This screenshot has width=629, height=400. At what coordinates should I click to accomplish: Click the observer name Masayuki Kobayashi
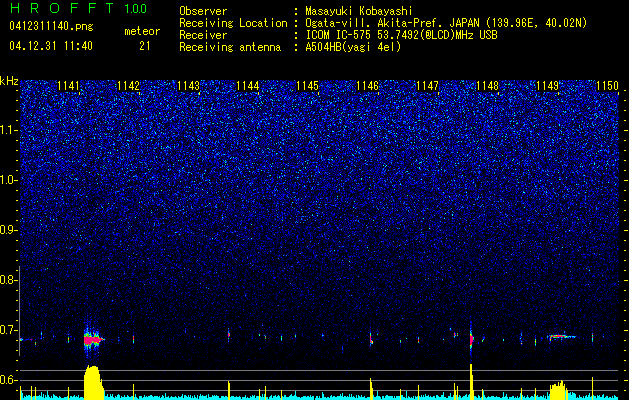[x=359, y=11]
